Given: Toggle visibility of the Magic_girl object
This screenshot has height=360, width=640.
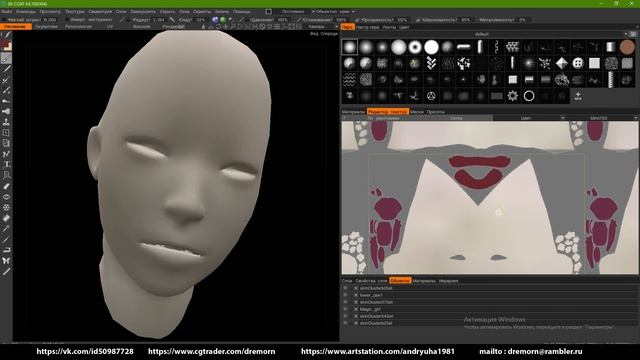Looking at the screenshot, I should point(346,309).
